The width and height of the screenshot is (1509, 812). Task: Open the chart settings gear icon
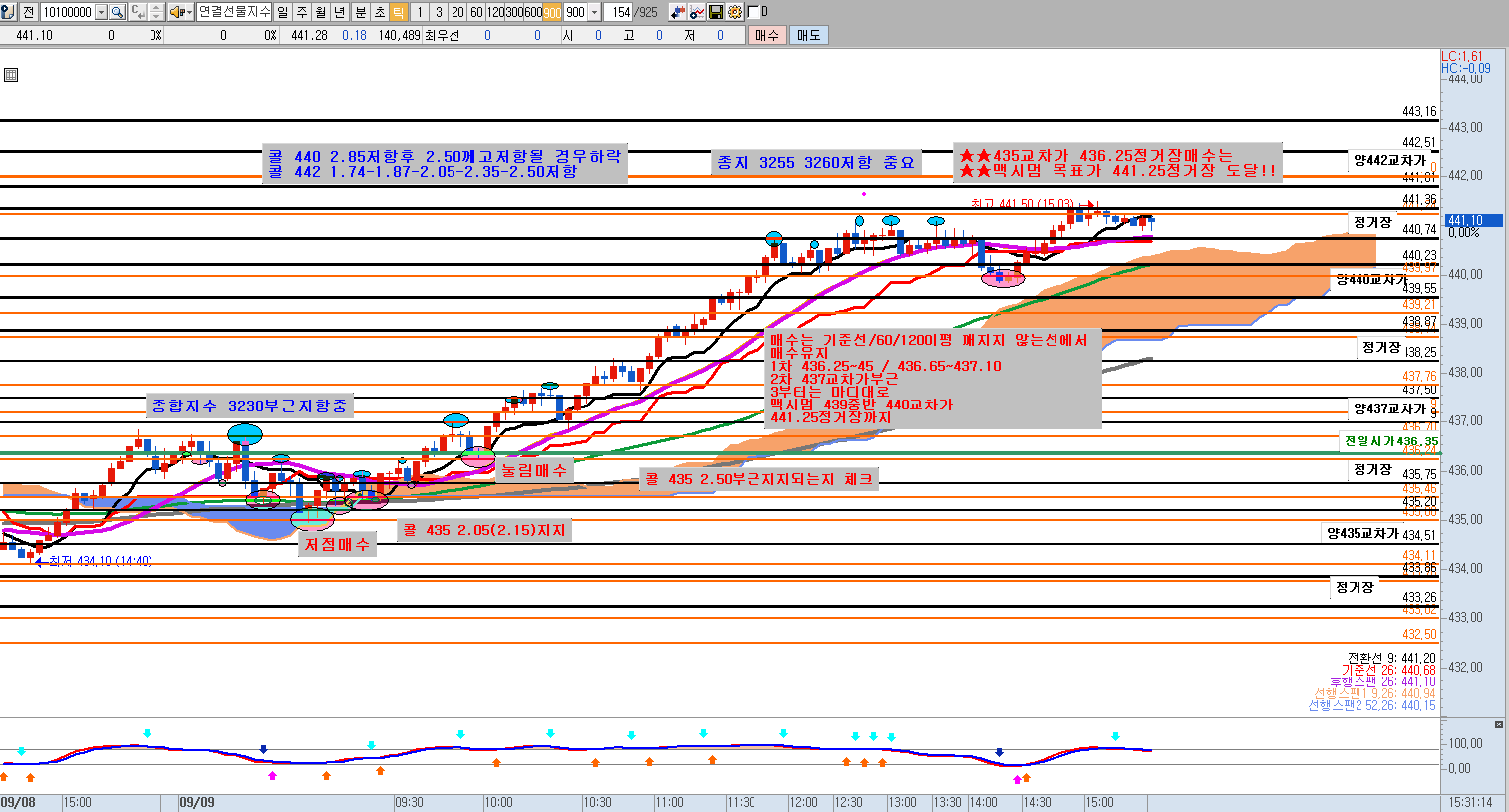(735, 12)
